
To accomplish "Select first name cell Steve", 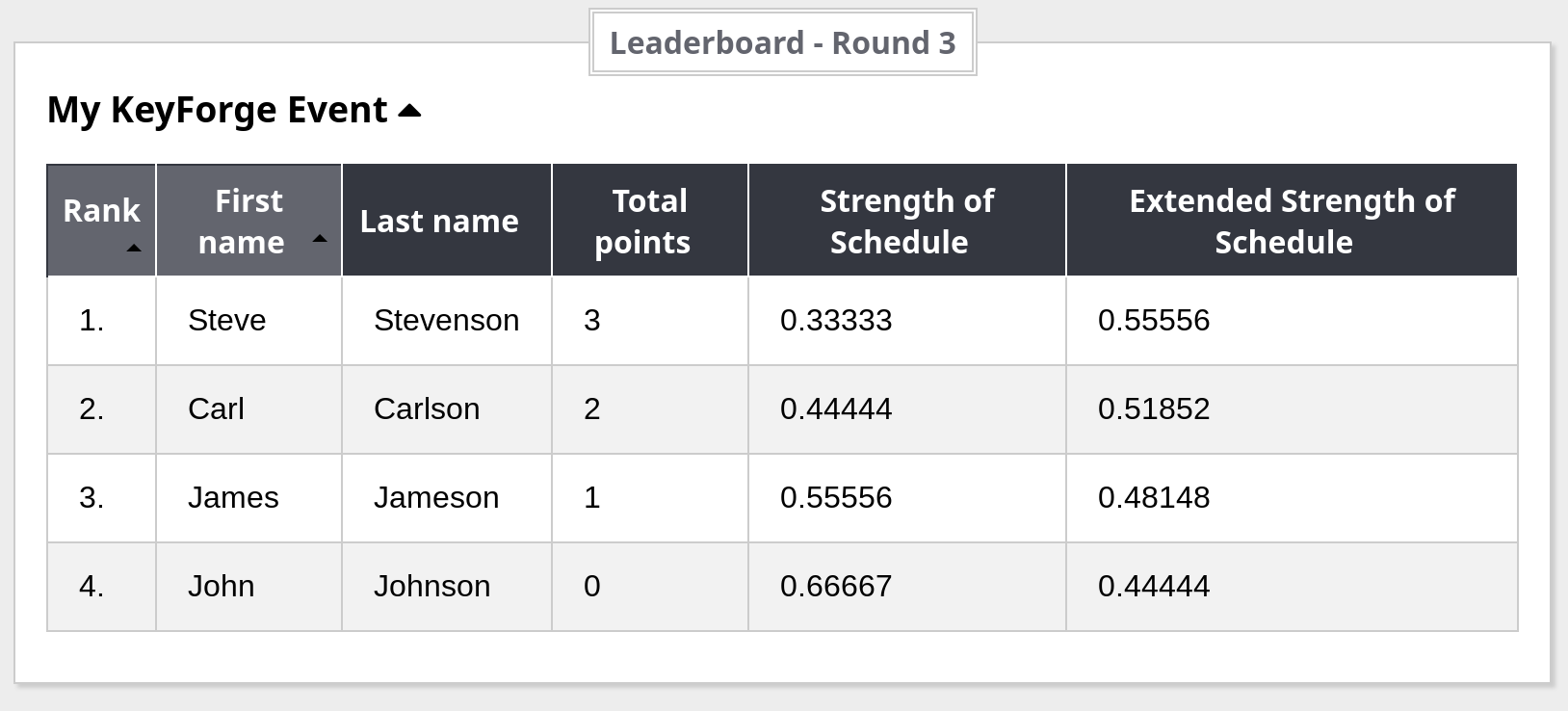I will 227,321.
